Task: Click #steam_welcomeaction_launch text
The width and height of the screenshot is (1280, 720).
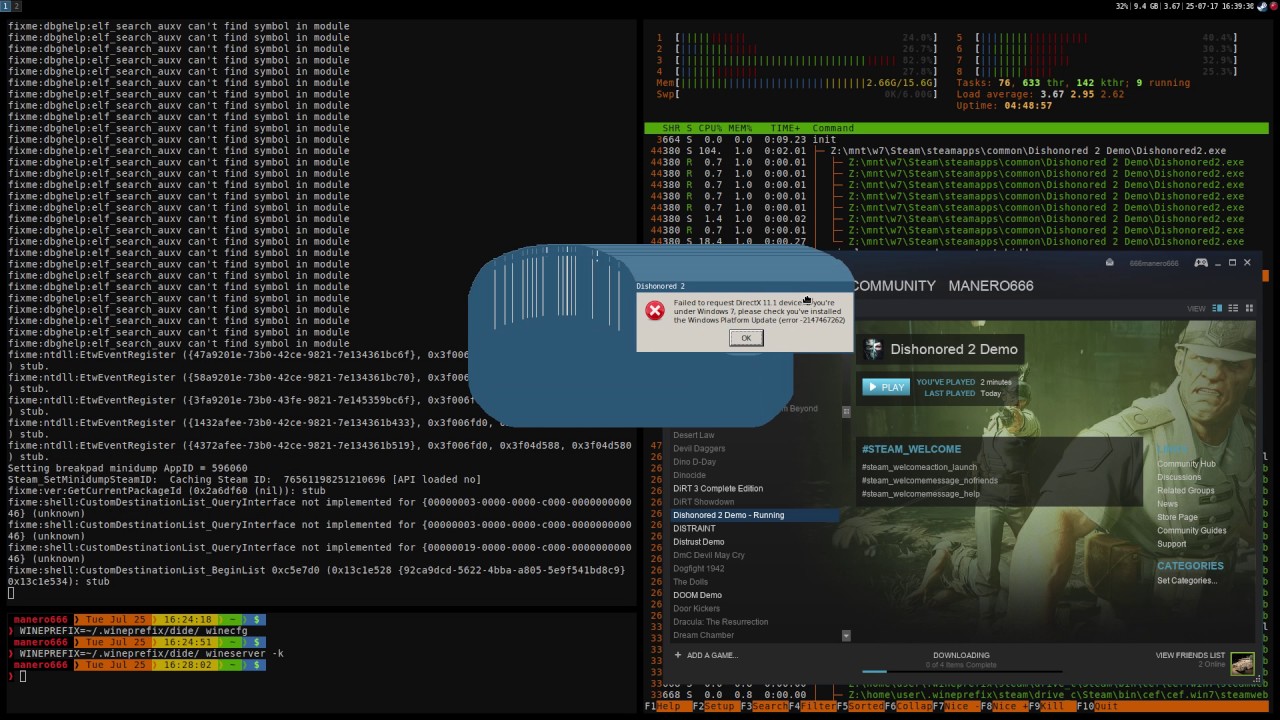Action: pyautogui.click(x=919, y=467)
